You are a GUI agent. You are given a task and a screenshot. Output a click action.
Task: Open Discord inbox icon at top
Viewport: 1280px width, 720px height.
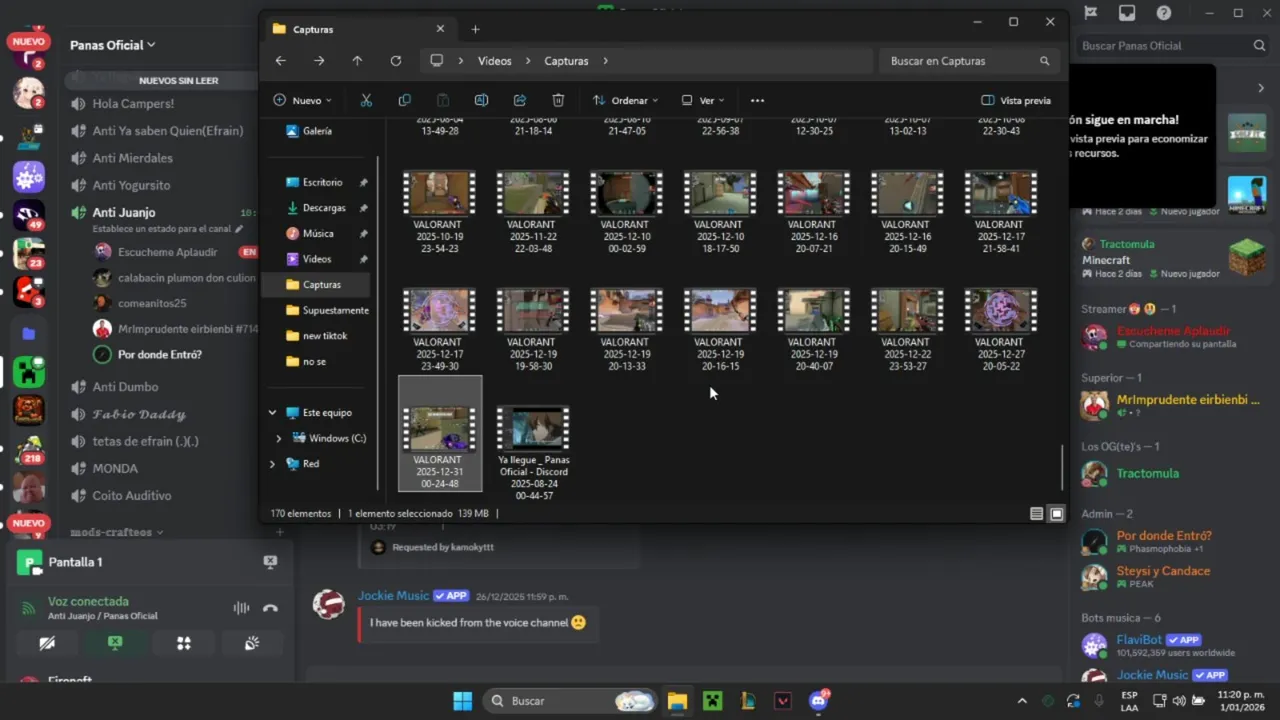click(x=1127, y=13)
